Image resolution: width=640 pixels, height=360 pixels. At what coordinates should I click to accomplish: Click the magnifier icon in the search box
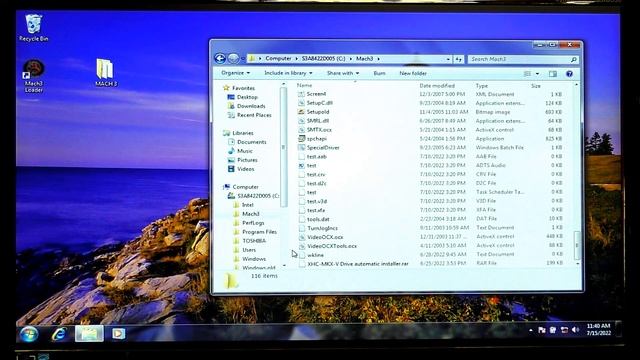pyautogui.click(x=573, y=60)
